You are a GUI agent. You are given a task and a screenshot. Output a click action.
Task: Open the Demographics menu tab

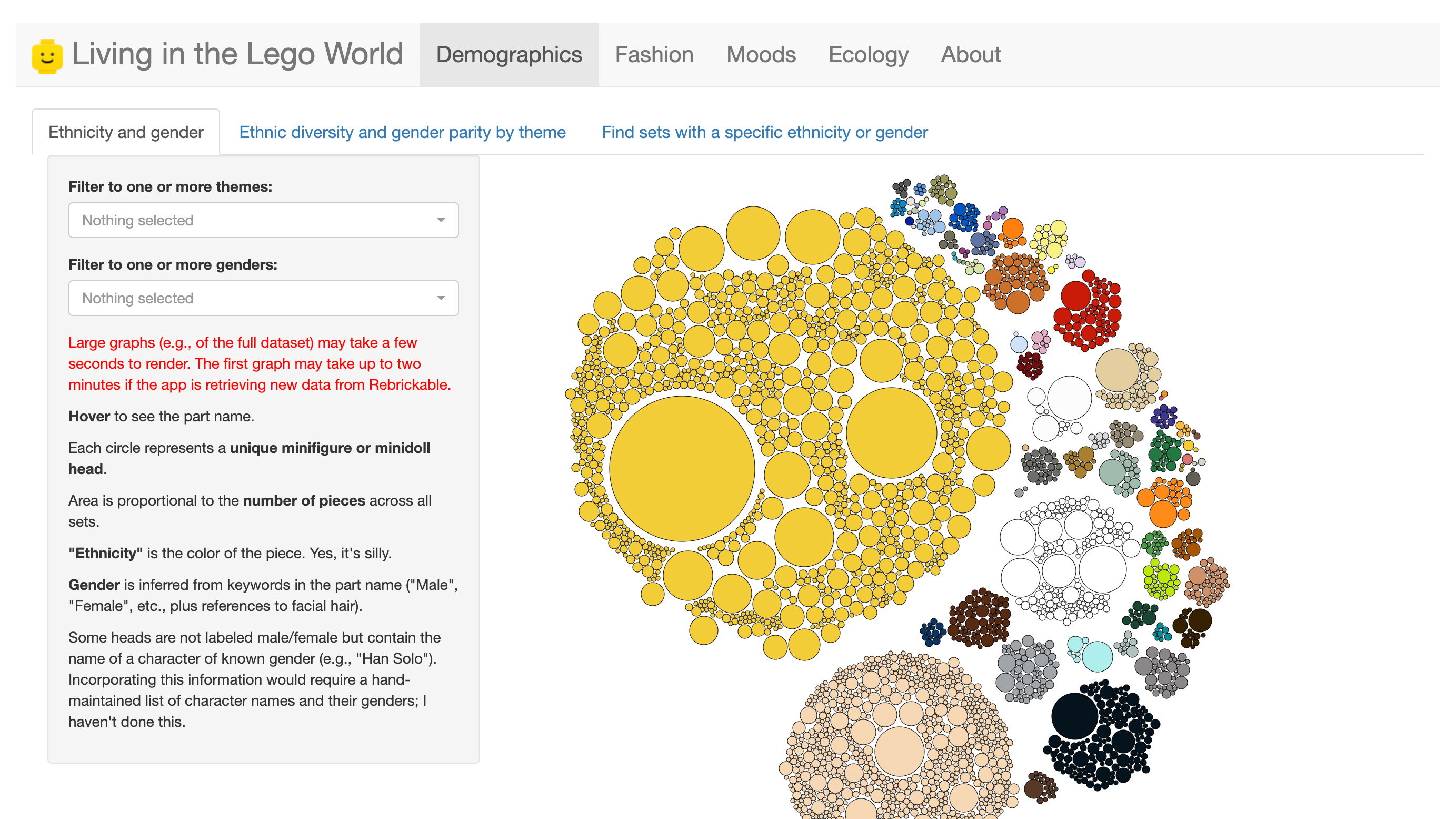click(508, 55)
